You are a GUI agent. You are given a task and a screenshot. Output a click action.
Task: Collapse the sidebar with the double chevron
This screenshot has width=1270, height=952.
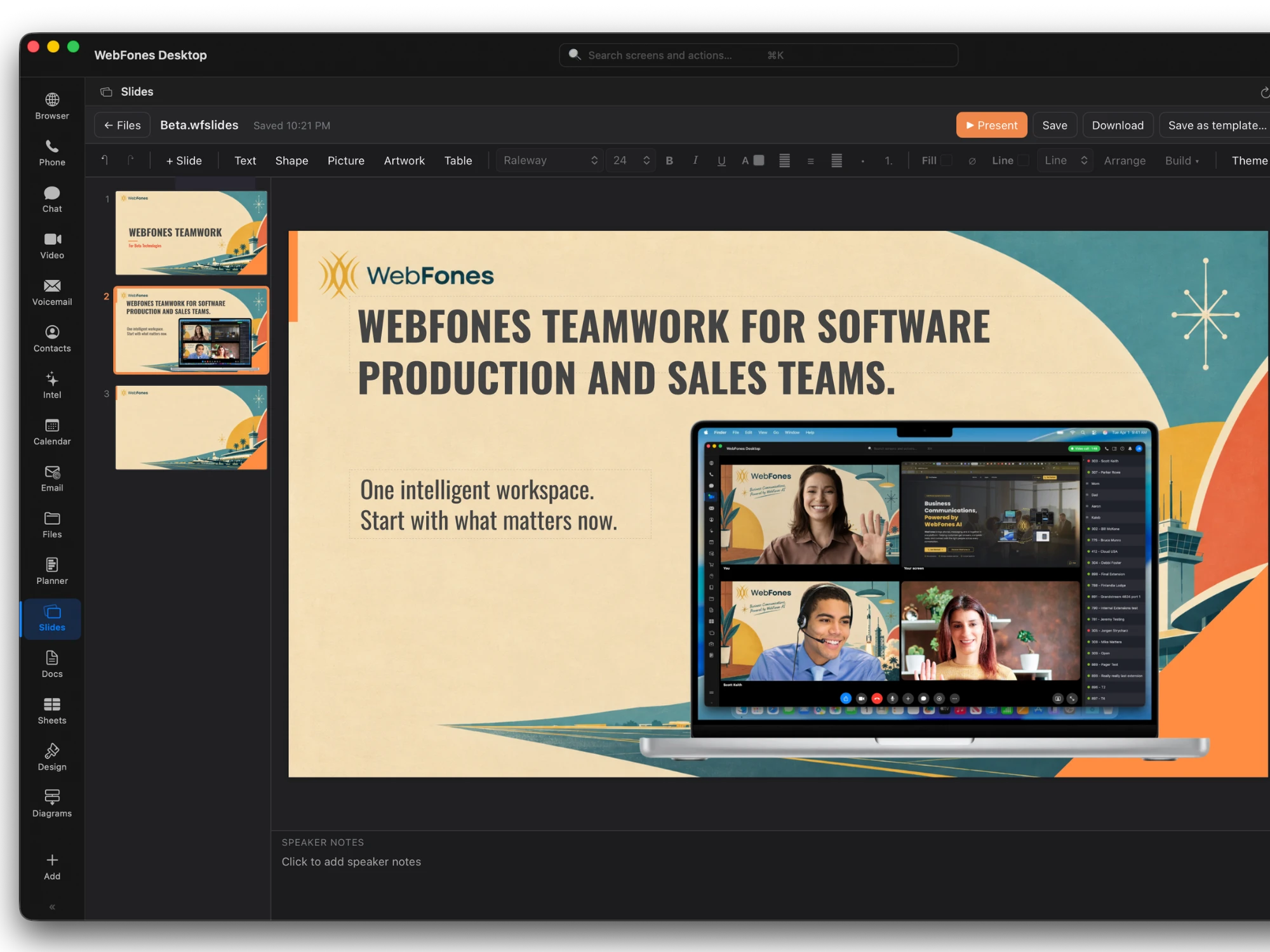click(52, 907)
